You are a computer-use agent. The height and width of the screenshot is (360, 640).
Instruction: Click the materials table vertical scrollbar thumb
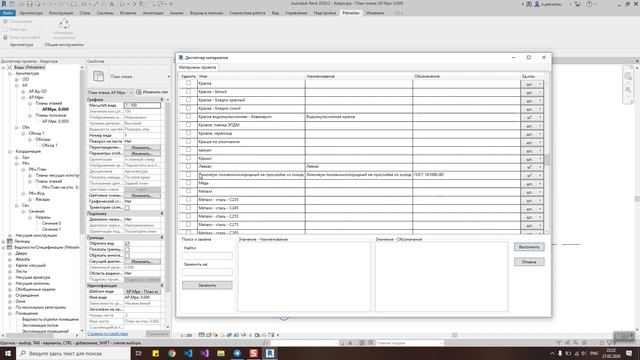547,160
